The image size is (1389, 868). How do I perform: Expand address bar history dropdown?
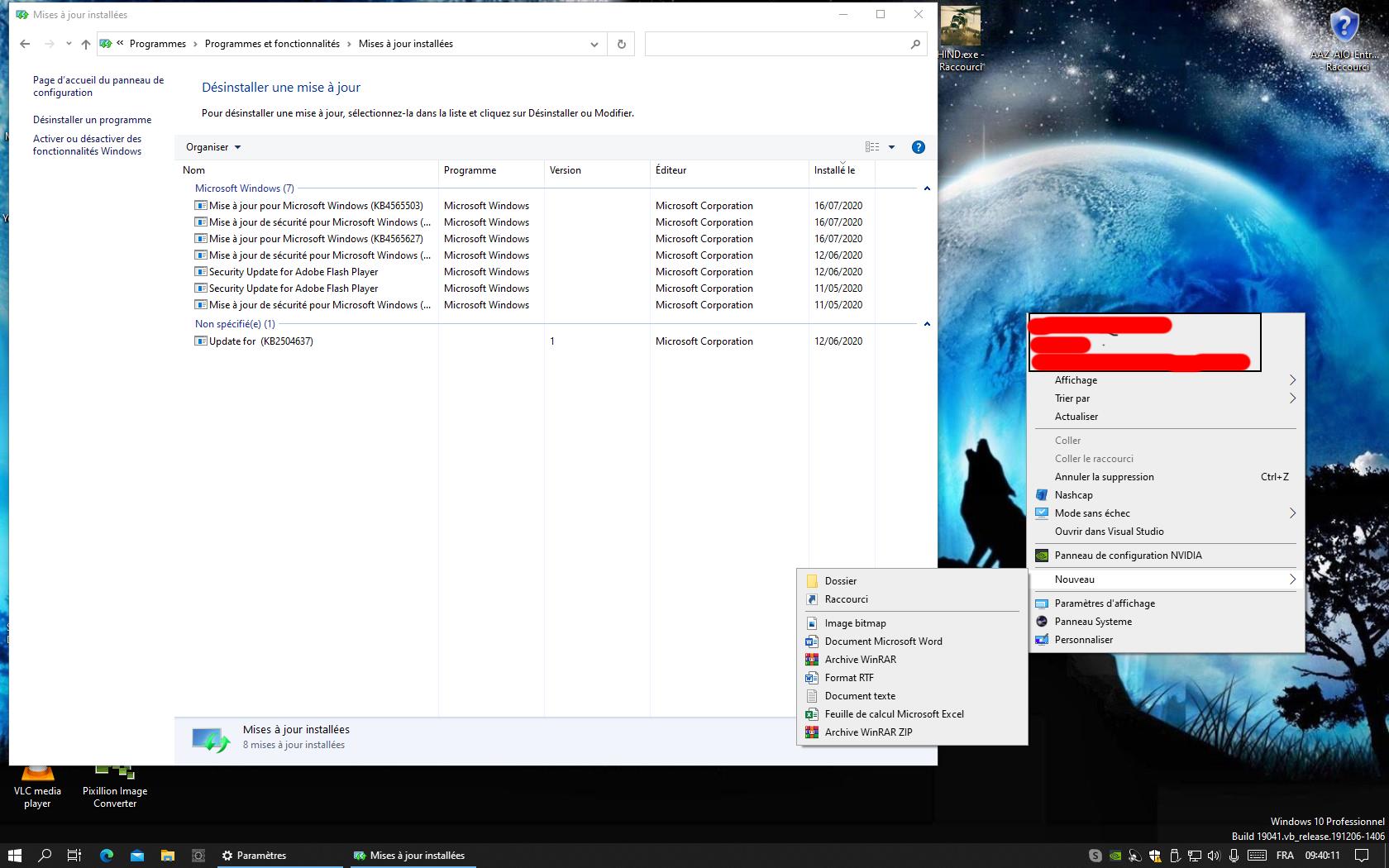594,44
